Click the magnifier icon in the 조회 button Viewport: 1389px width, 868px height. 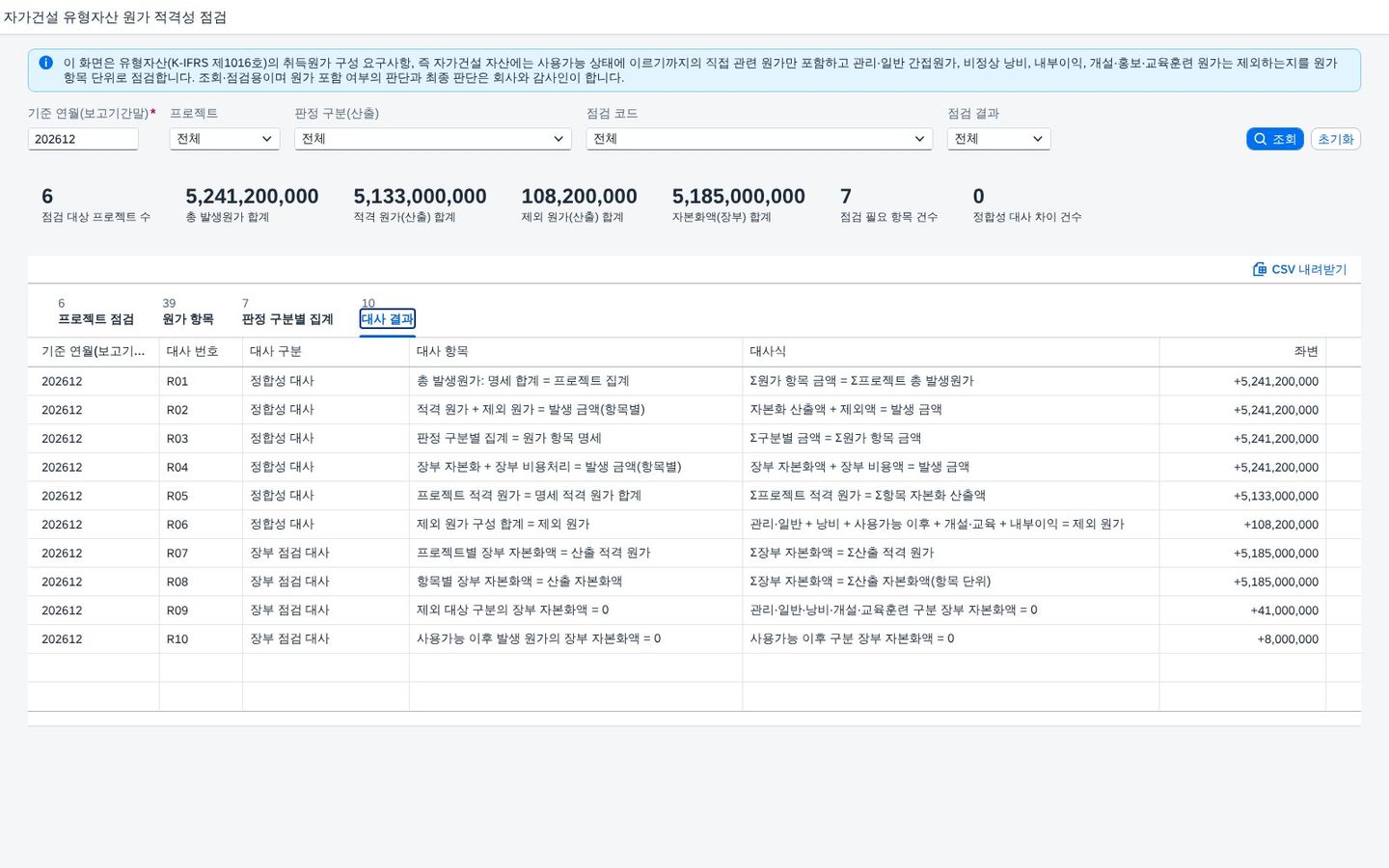pyautogui.click(x=1260, y=139)
